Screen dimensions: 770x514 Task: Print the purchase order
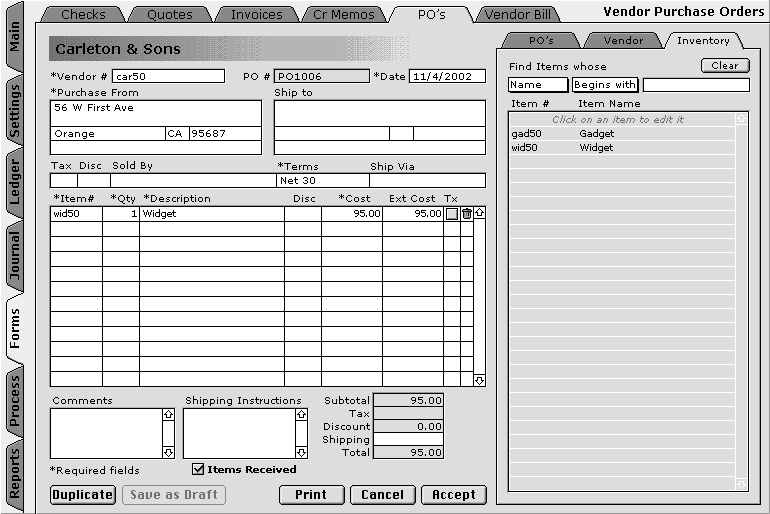tap(311, 494)
